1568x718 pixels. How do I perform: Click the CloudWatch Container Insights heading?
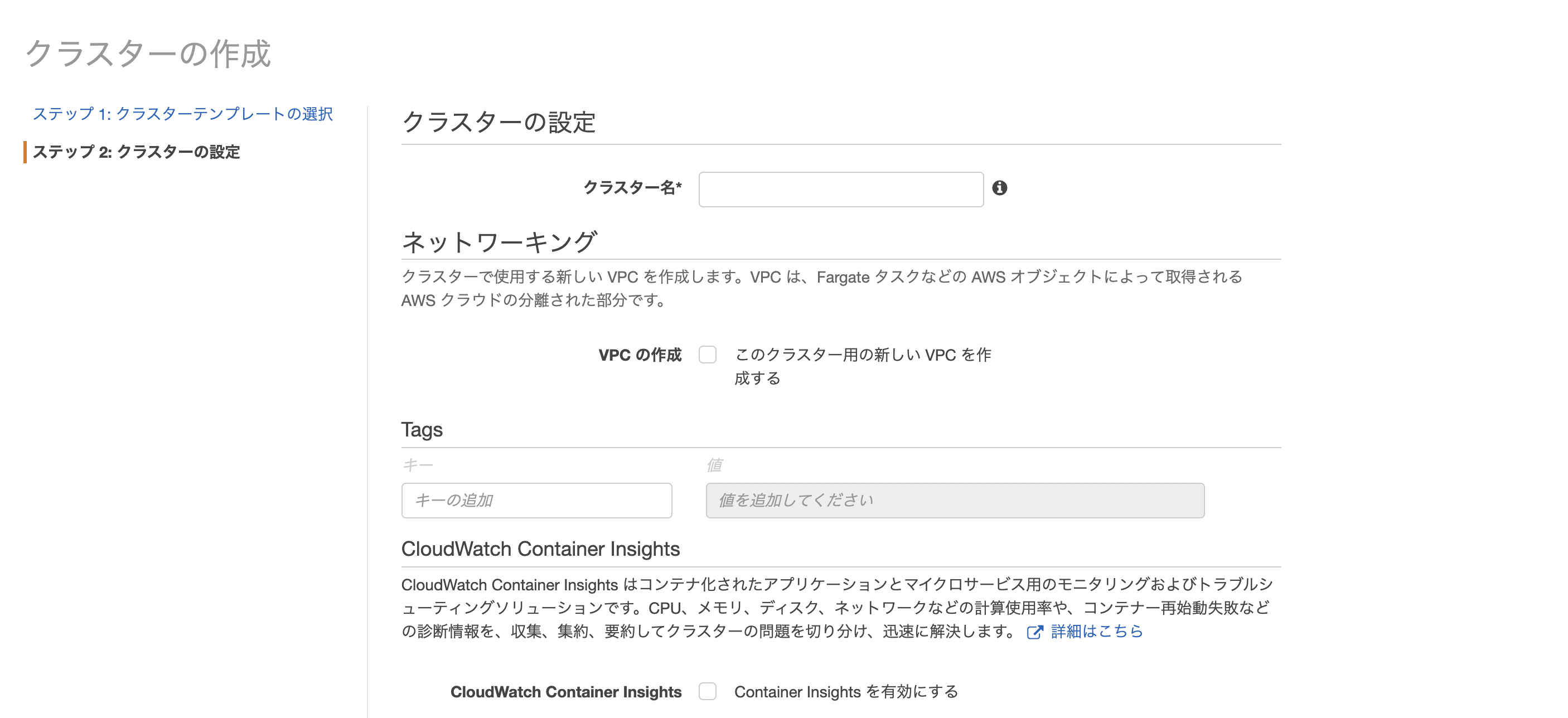tap(540, 549)
